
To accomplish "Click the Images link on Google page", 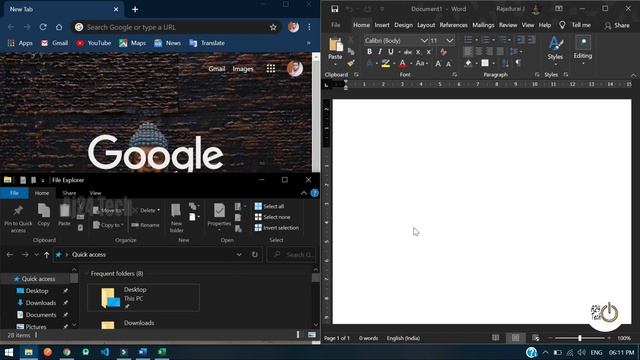I will coord(243,69).
